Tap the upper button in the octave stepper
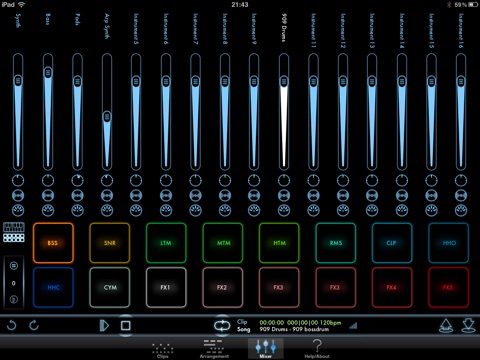The height and width of the screenshot is (360, 480). point(14,266)
